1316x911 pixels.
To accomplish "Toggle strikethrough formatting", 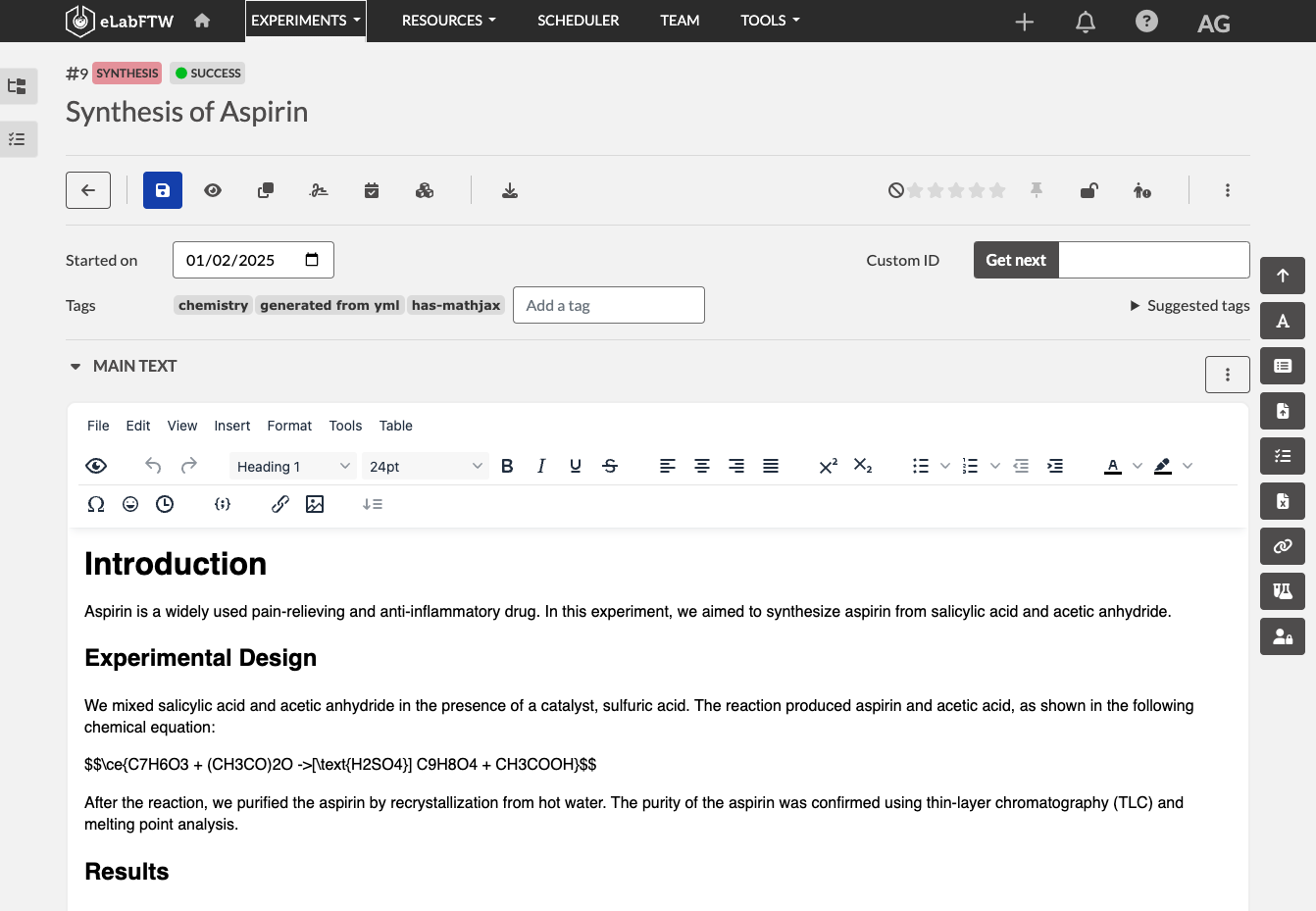I will point(610,466).
